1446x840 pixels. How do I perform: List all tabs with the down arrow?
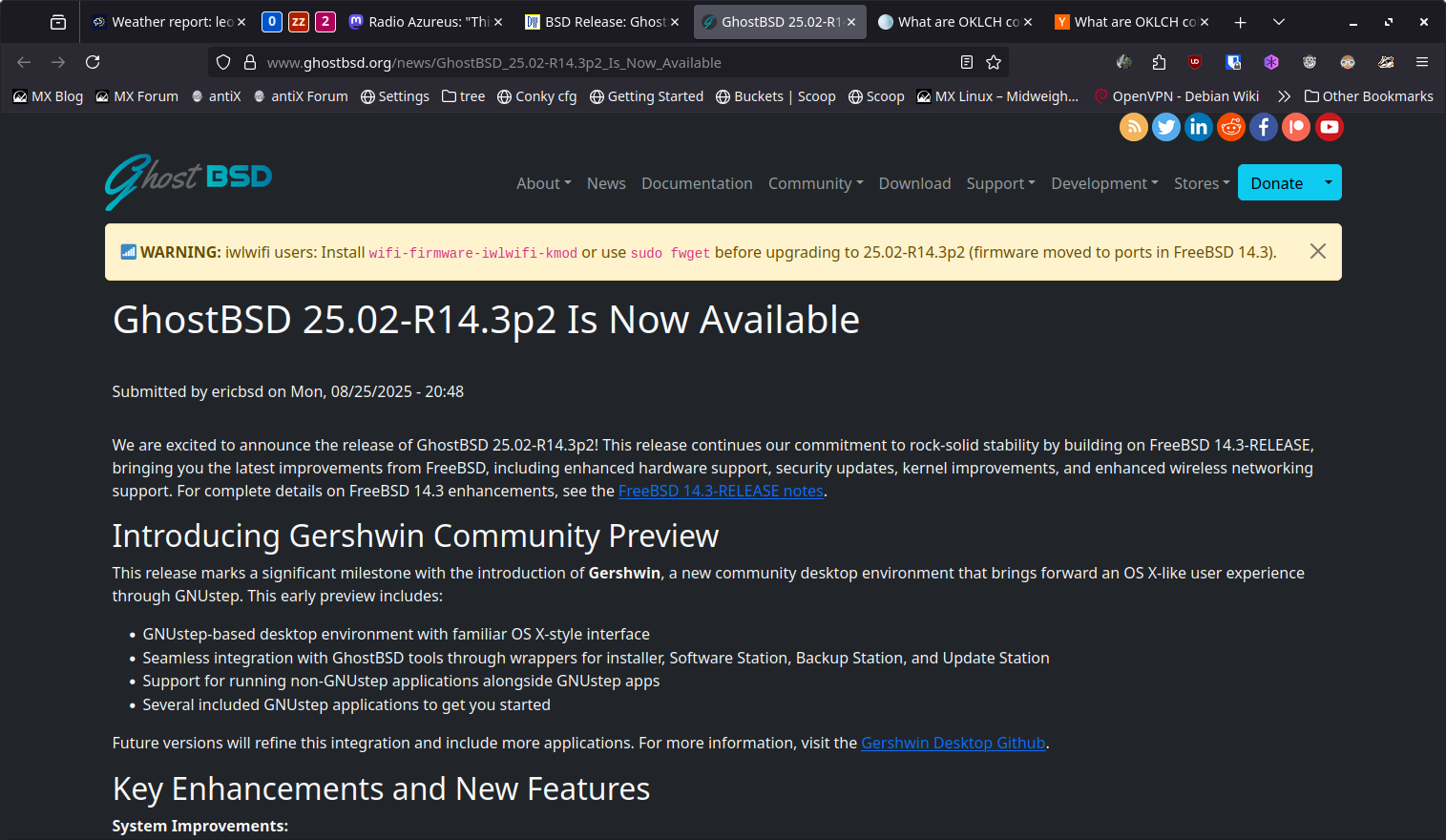(x=1279, y=22)
